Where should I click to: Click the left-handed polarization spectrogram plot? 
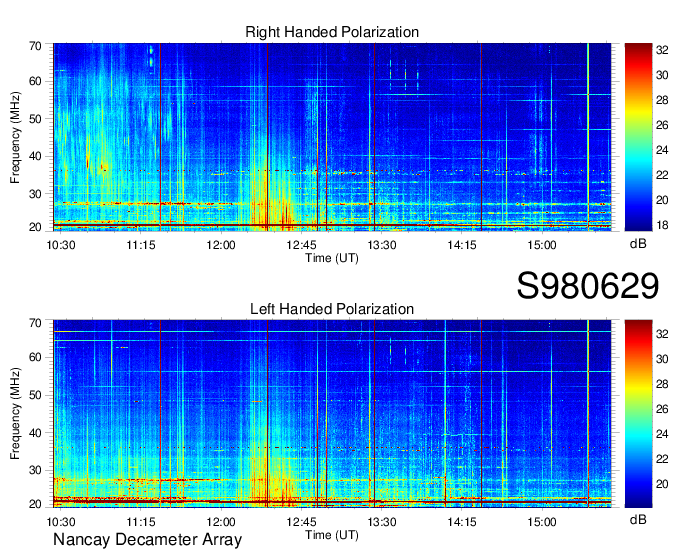332,414
